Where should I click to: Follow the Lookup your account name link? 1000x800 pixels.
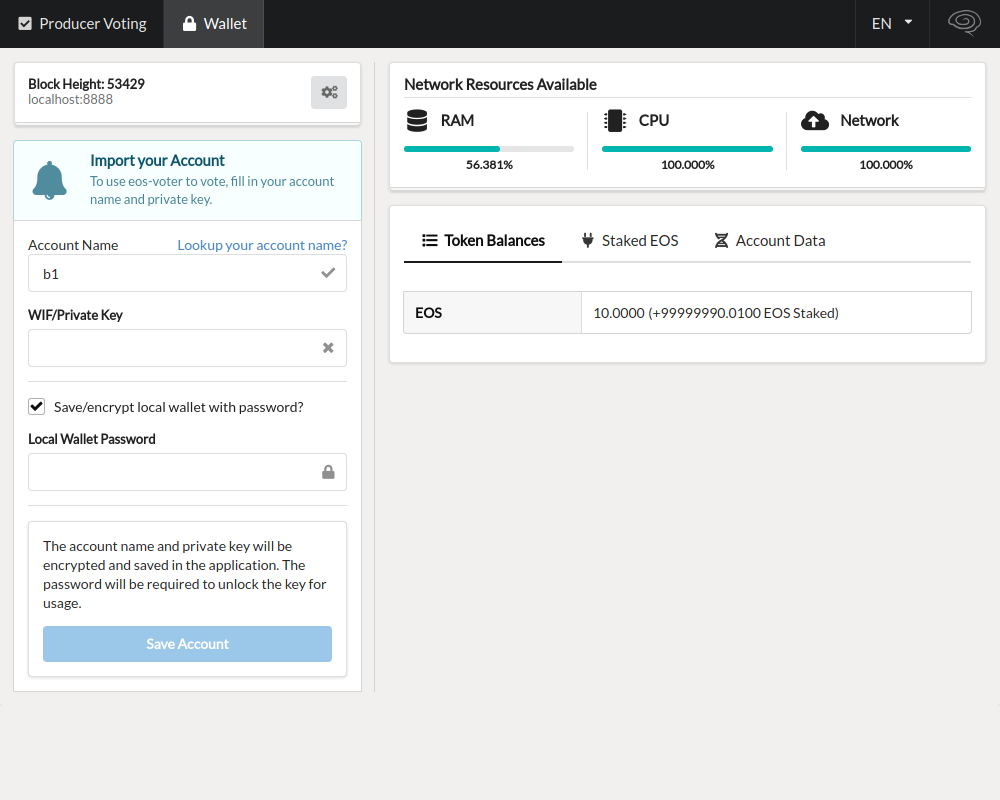(x=262, y=245)
